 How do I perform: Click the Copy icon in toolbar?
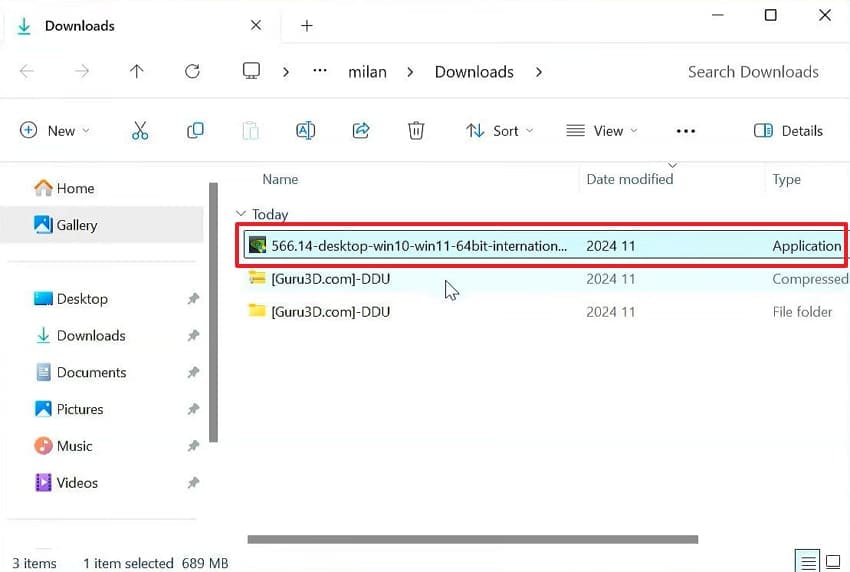coord(195,131)
